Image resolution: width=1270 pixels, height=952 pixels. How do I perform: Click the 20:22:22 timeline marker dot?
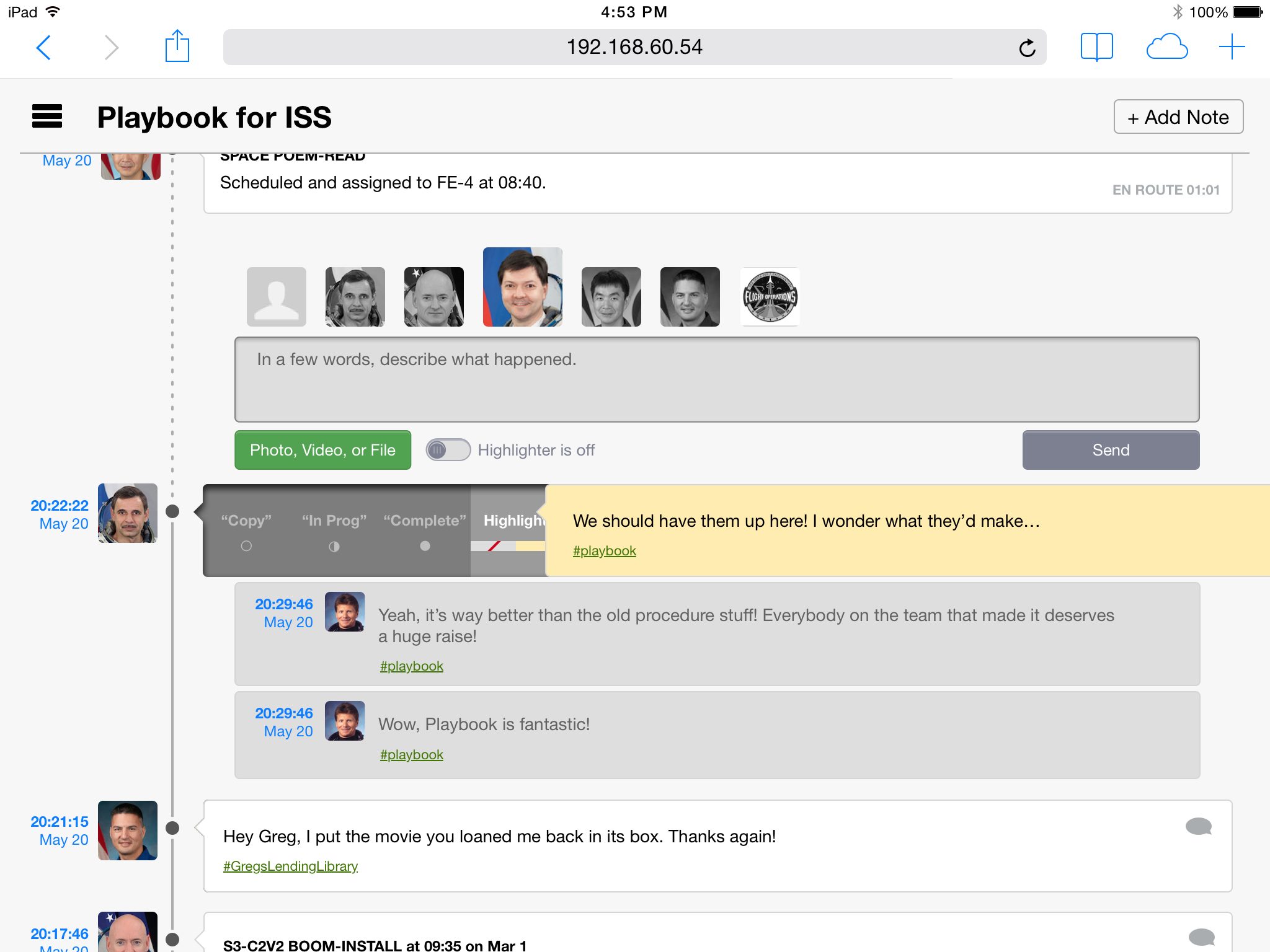click(173, 511)
